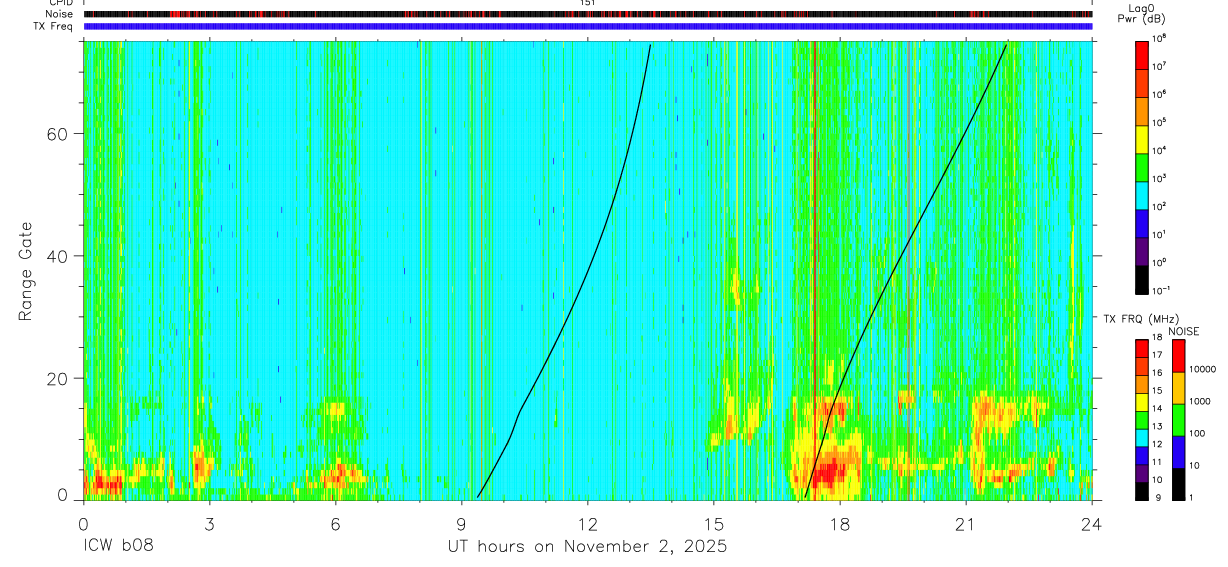Click the cyan segment of the TX FRQ scale
The height and width of the screenshot is (567, 1228).
[x=1142, y=437]
